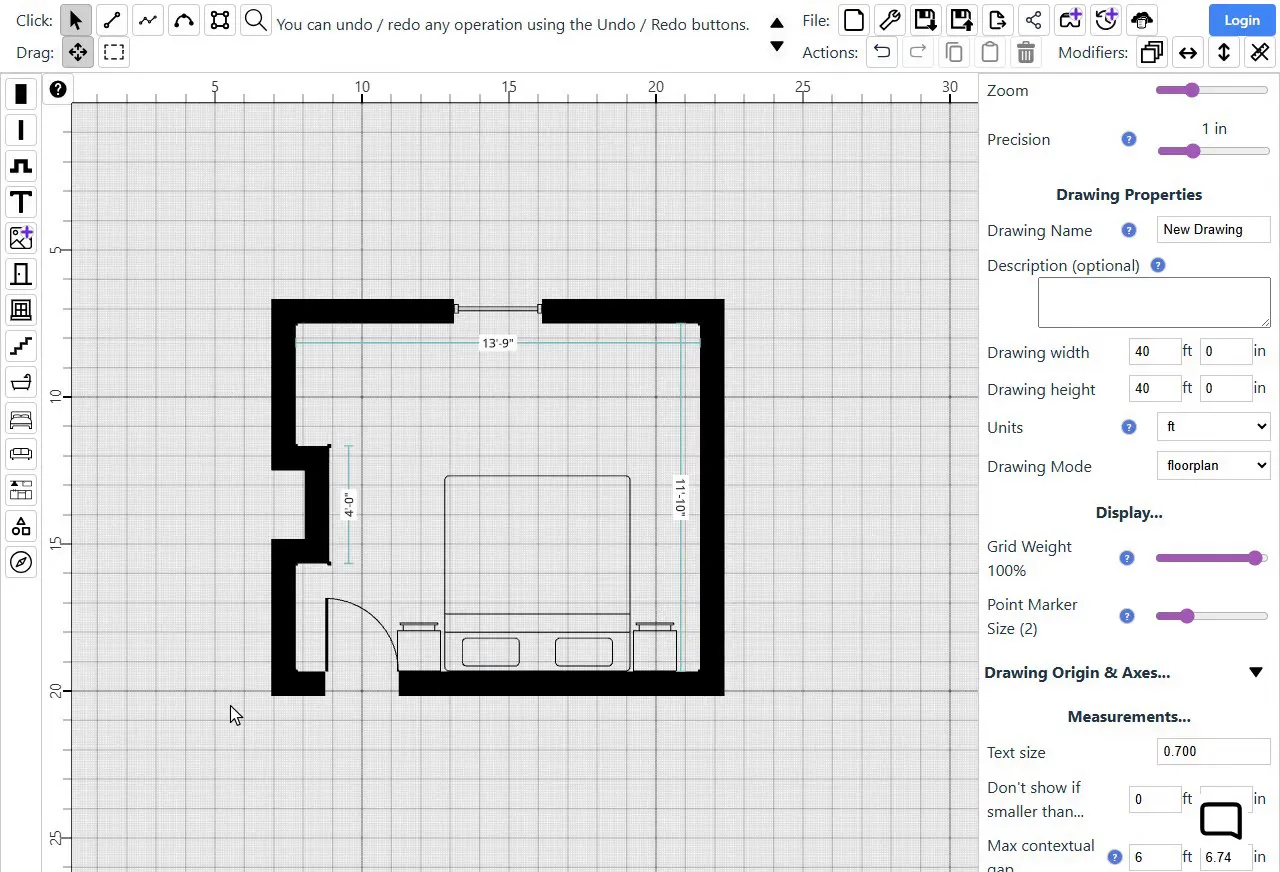
Task: Click the compass tool in sidebar
Action: click(x=21, y=562)
